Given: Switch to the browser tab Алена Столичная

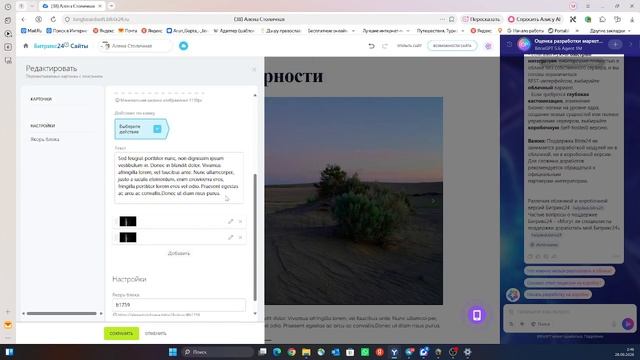Looking at the screenshot, I should [72, 6].
